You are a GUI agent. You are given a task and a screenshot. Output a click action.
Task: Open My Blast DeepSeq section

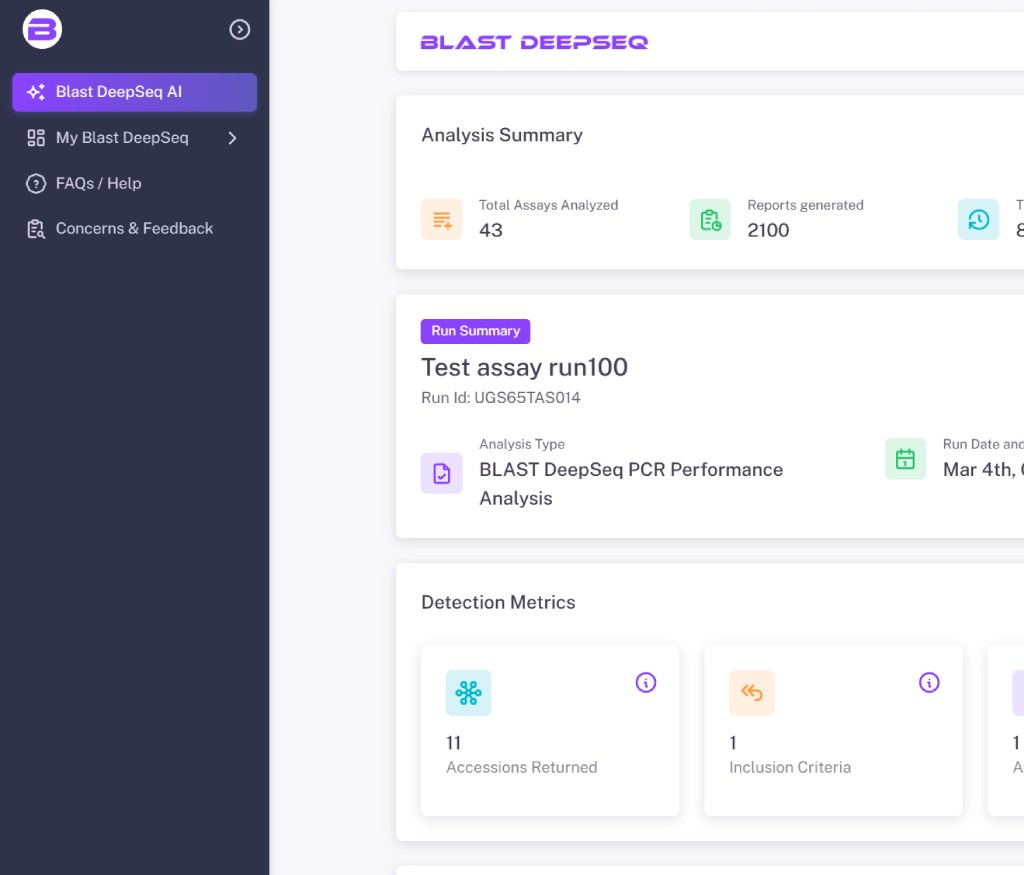122,138
